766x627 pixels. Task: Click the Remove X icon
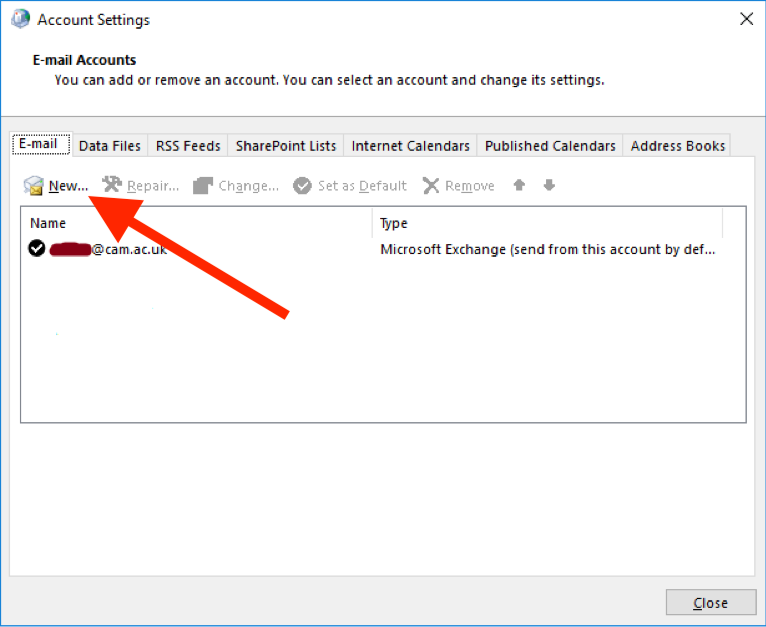431,186
